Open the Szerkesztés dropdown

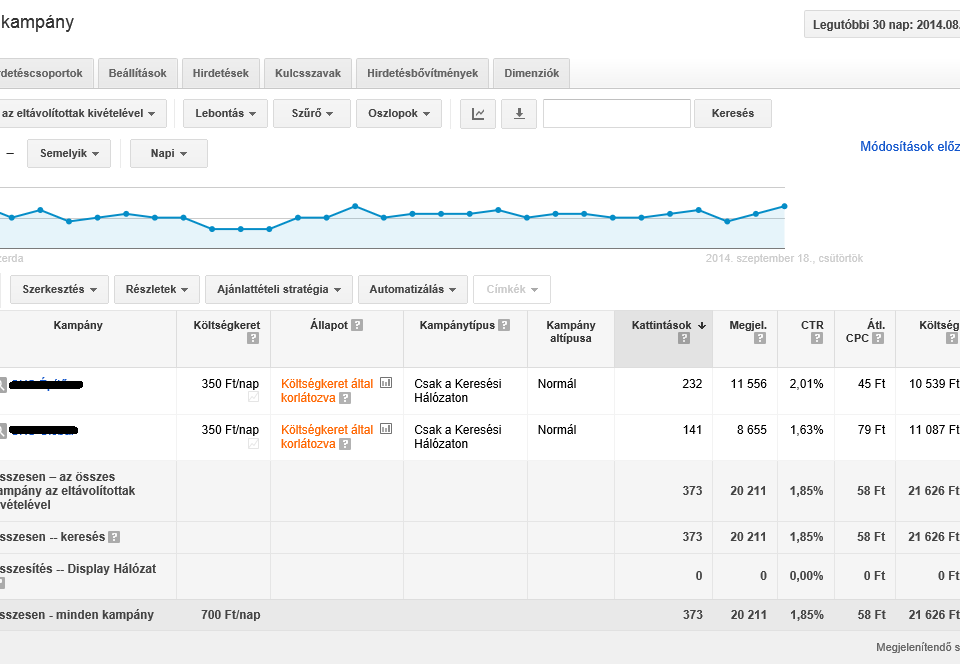(x=59, y=290)
